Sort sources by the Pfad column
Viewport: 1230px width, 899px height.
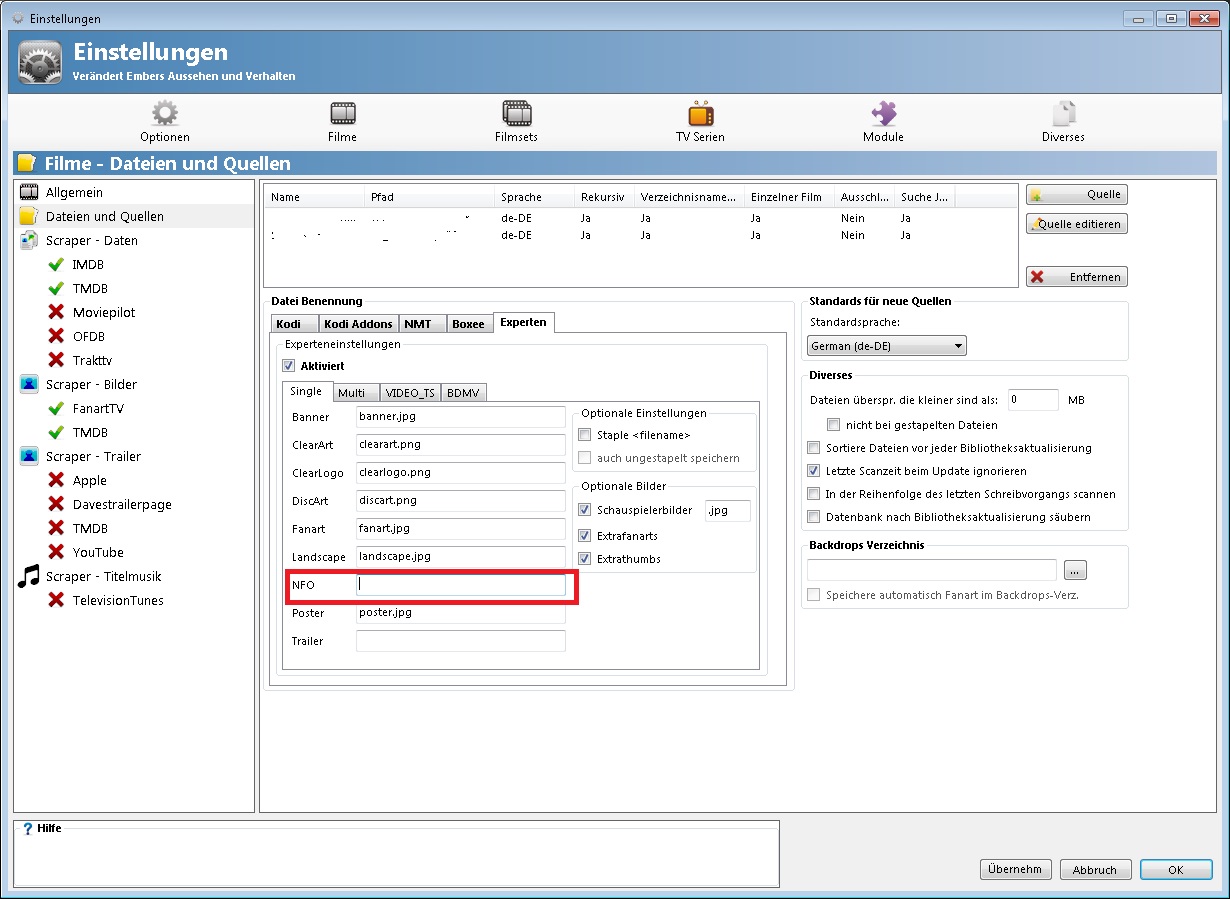tap(430, 197)
